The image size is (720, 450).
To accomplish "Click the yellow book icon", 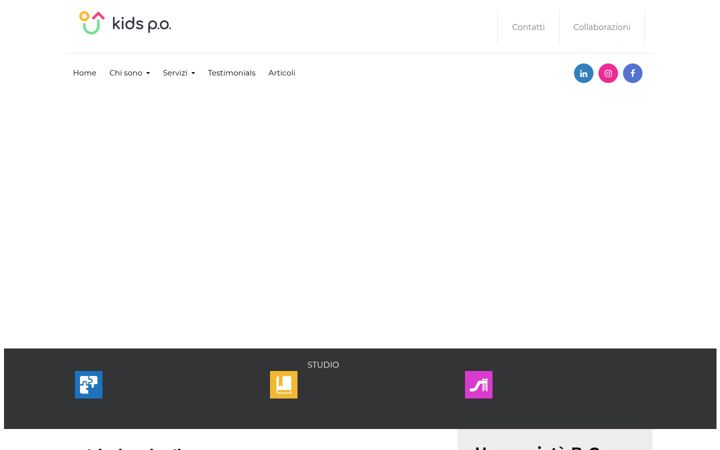I will (x=283, y=385).
